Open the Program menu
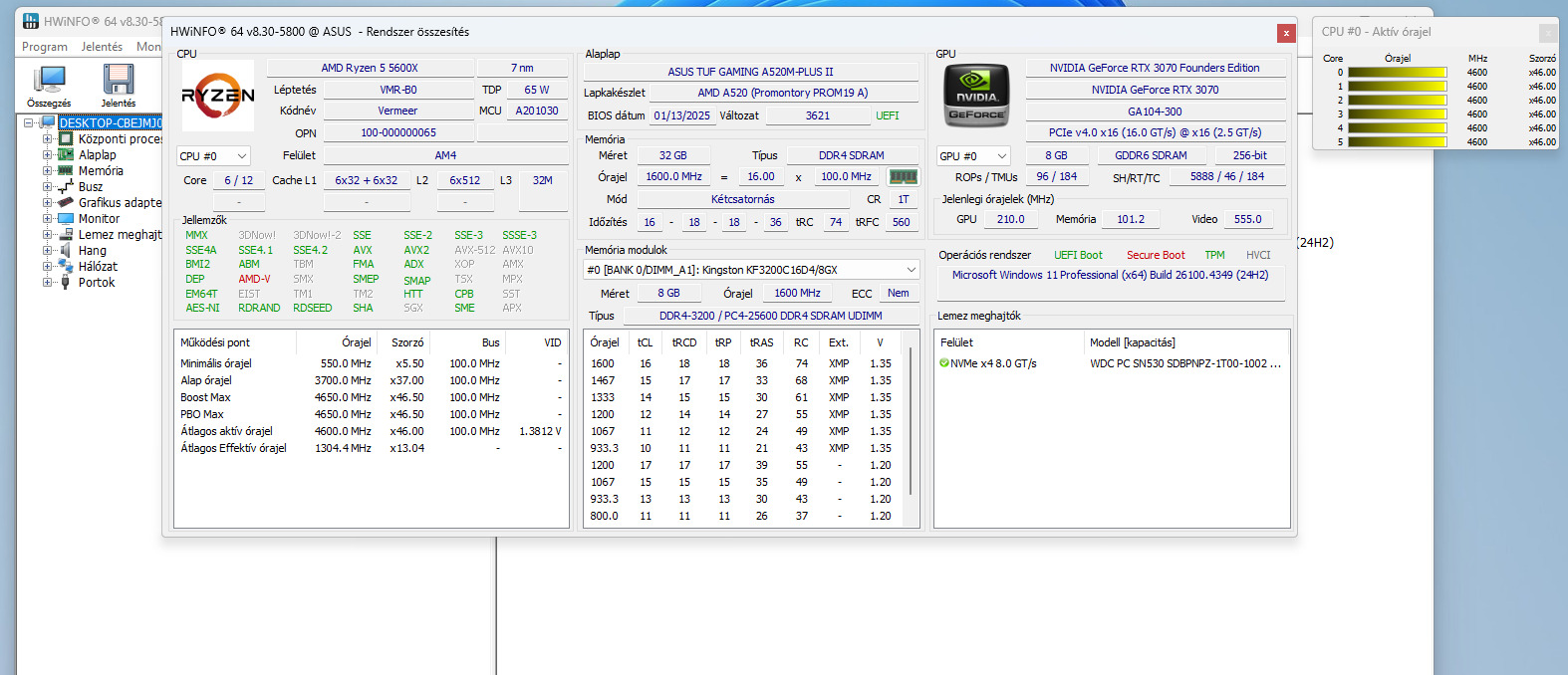 pos(45,47)
